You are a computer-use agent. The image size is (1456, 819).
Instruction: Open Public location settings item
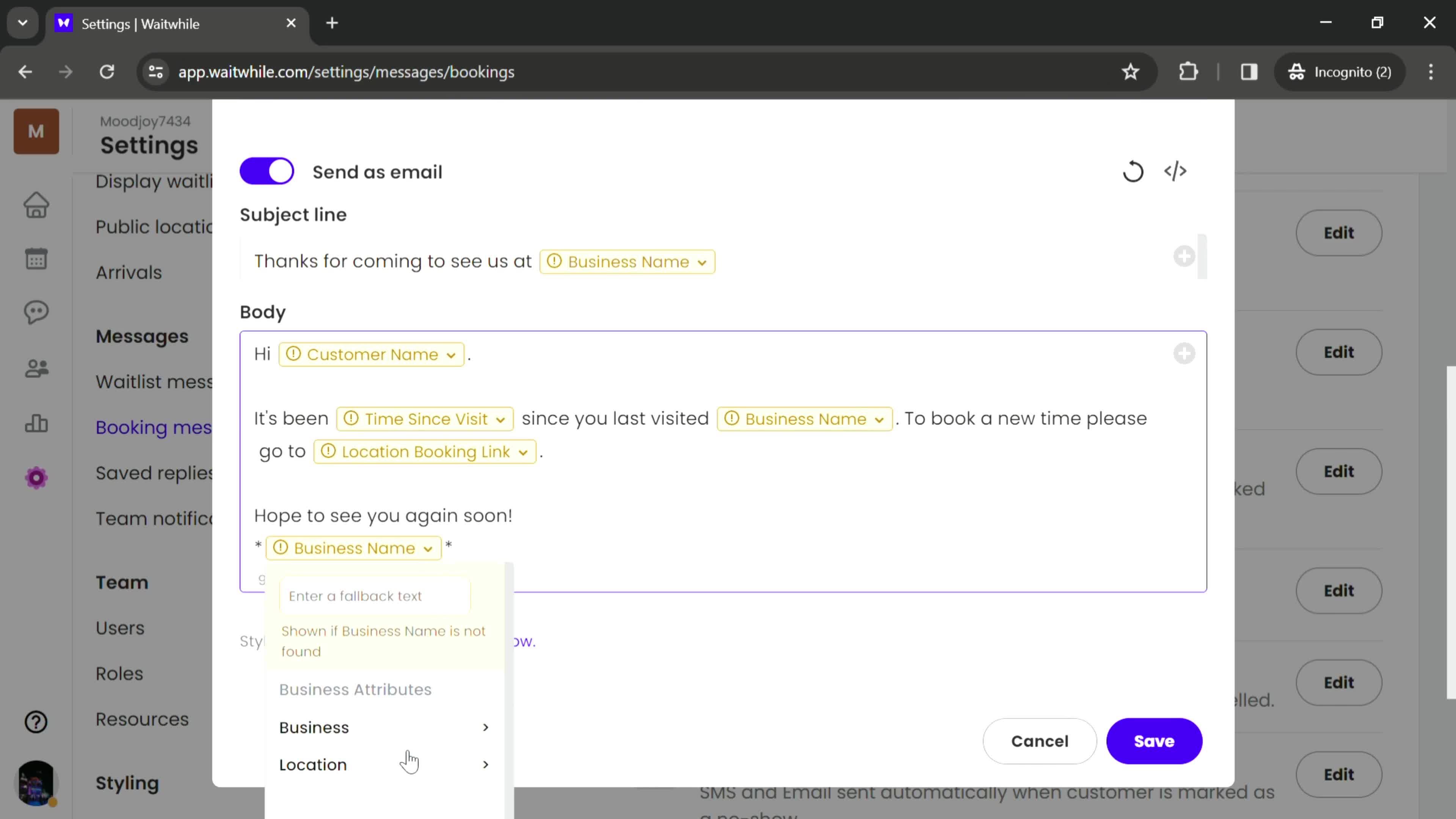(x=154, y=227)
